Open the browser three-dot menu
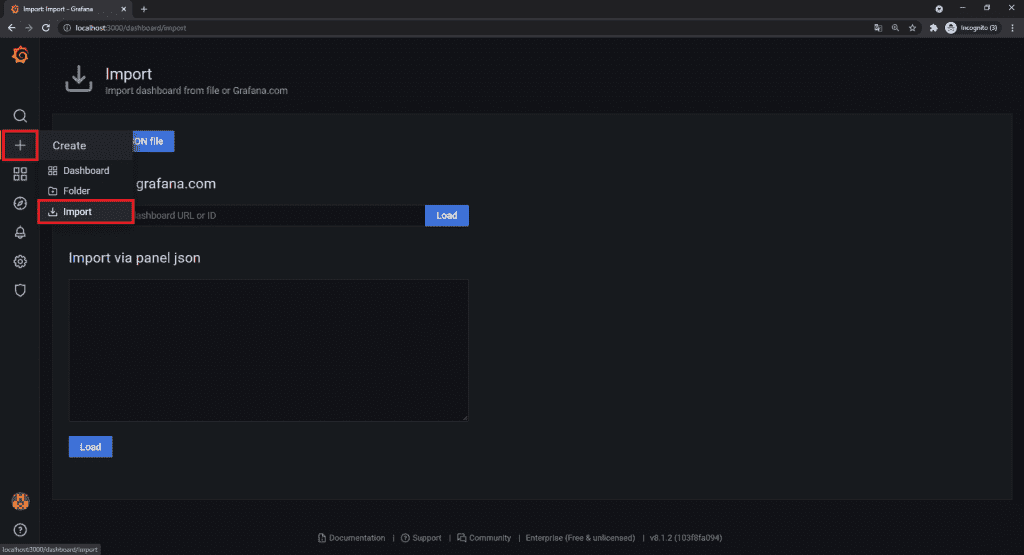 tap(1012, 27)
